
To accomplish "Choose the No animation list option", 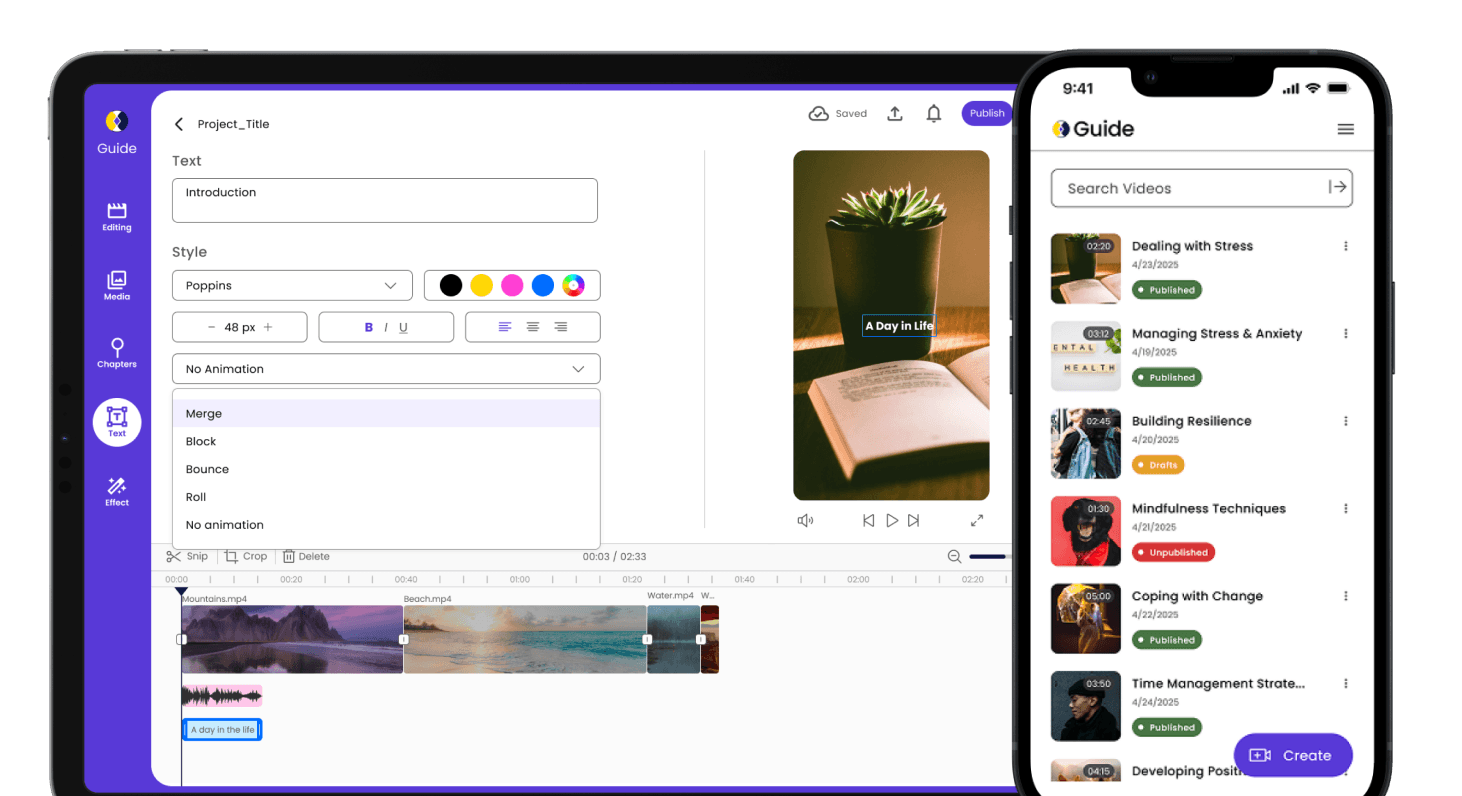I will coord(386,525).
